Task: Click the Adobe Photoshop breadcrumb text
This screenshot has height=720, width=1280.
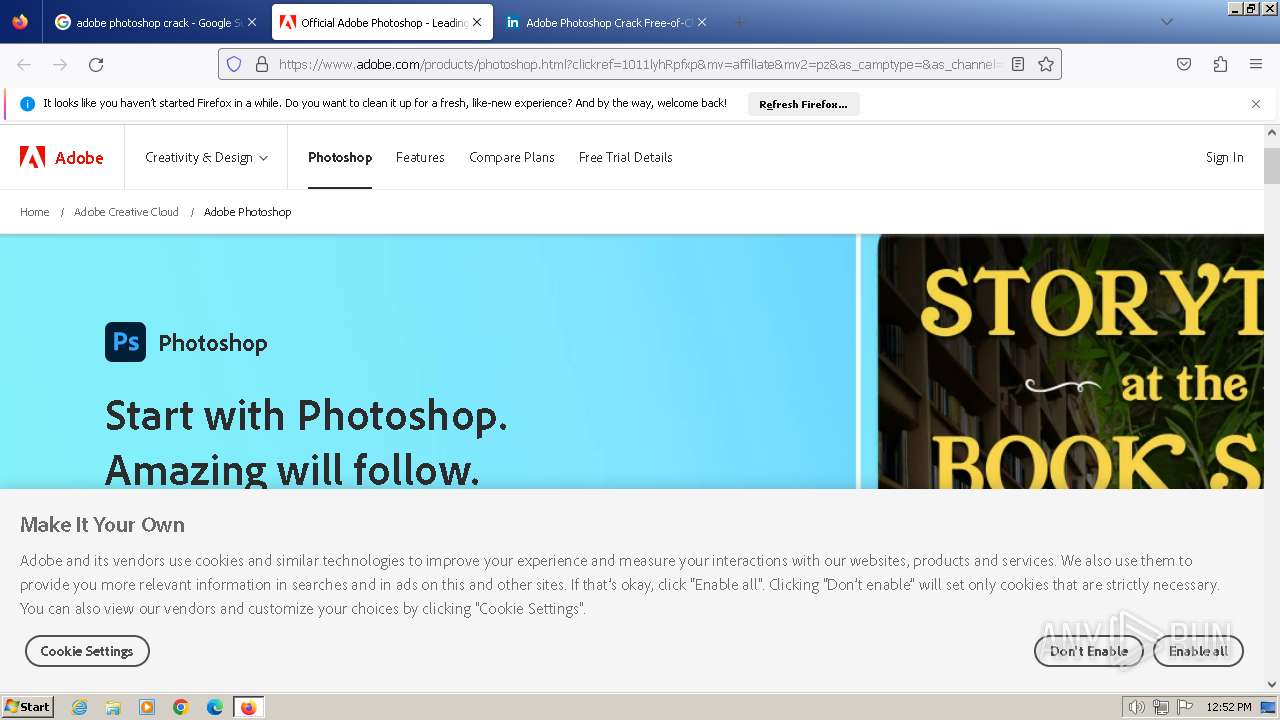Action: [247, 212]
